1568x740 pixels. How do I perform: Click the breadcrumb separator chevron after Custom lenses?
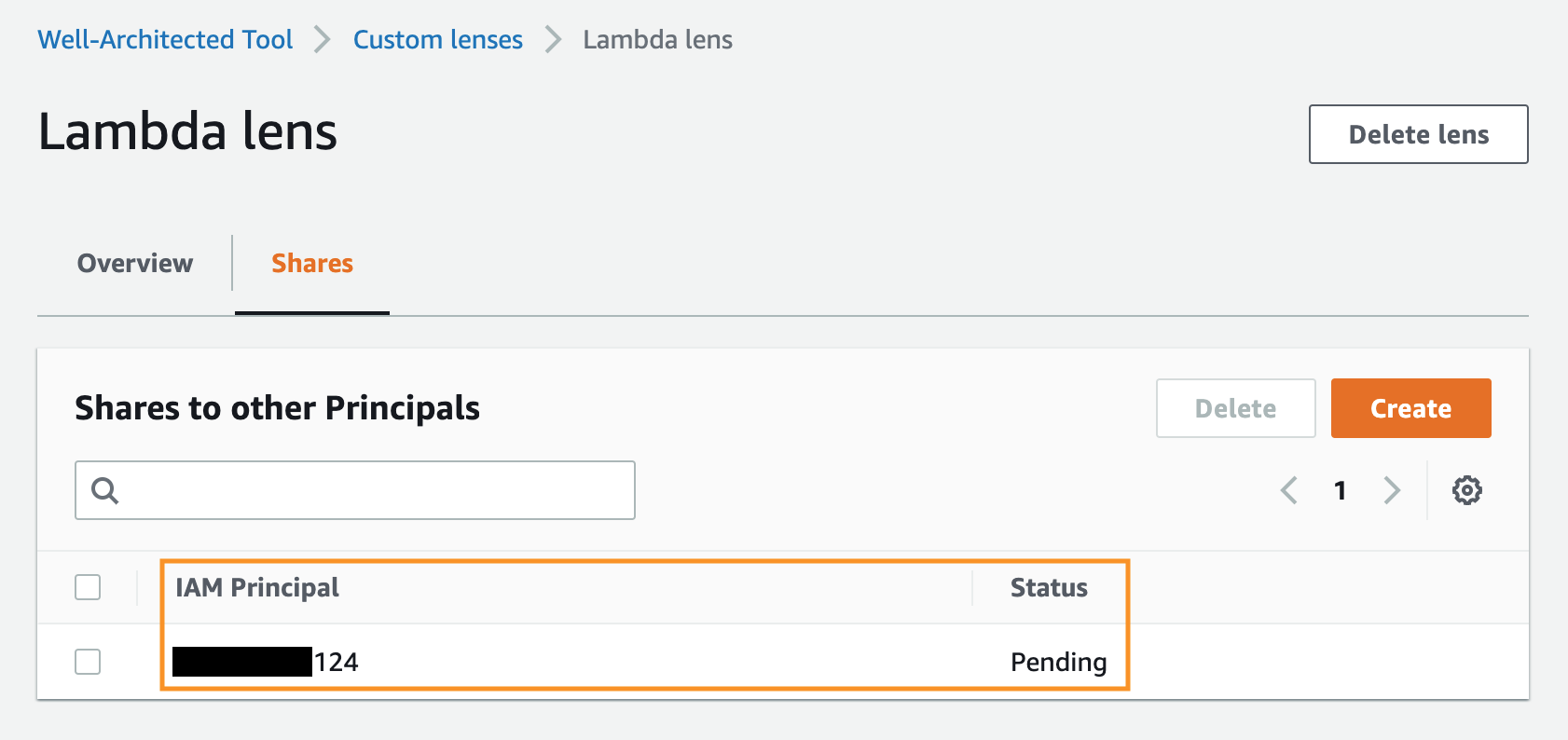552,39
